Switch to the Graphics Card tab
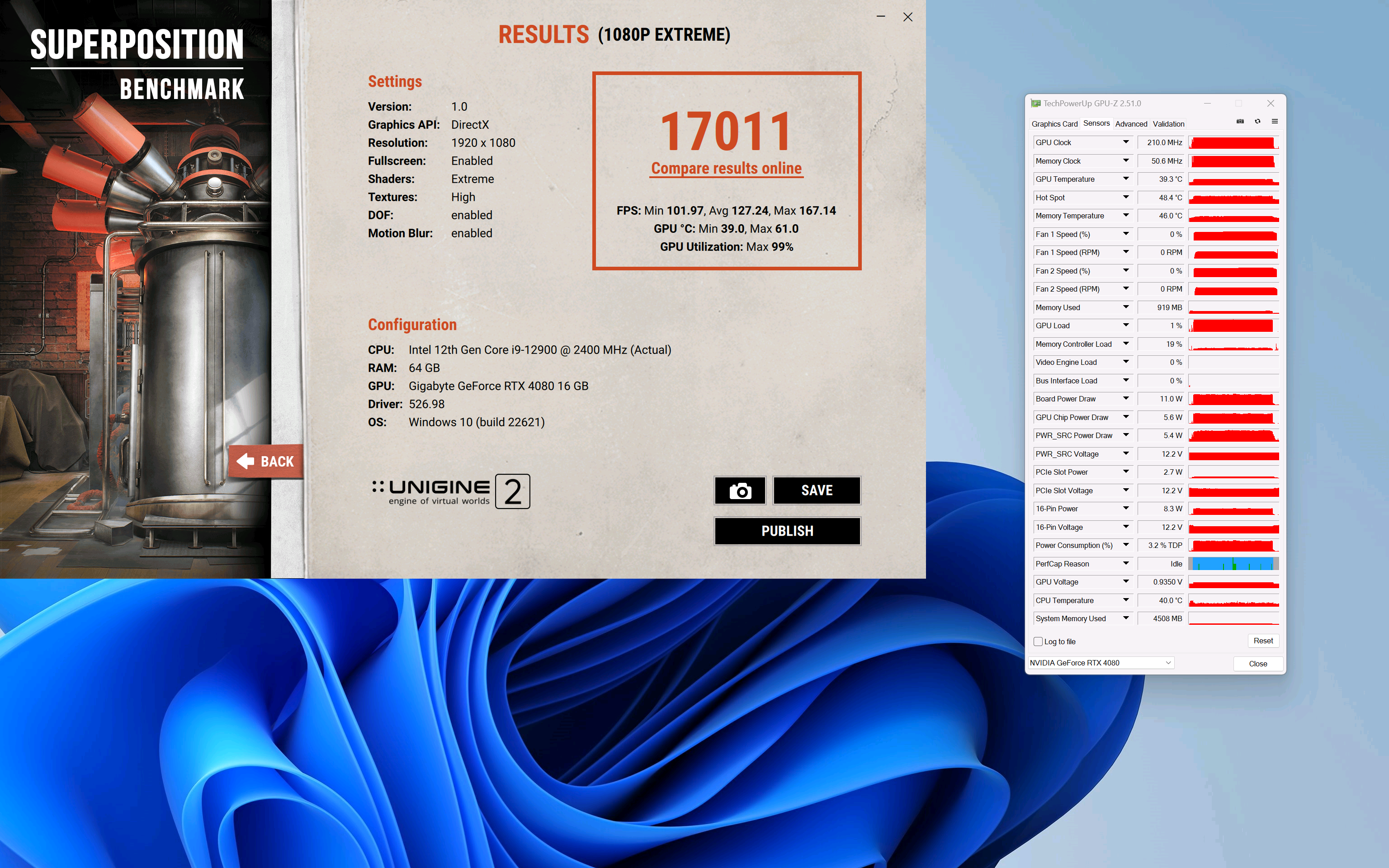 pyautogui.click(x=1054, y=124)
